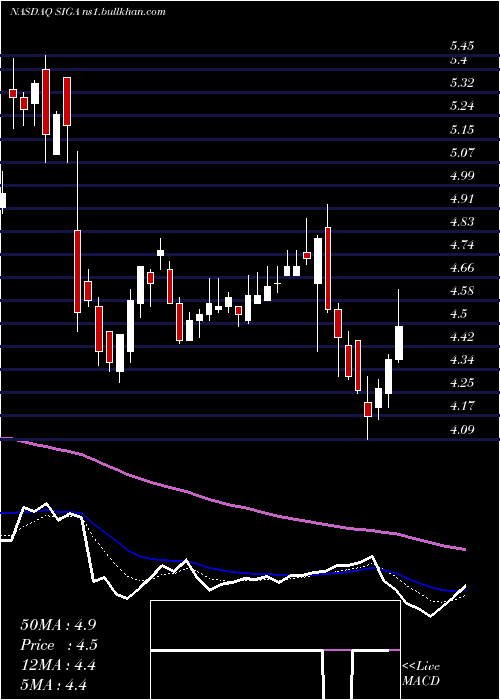Screen dimensions: 500x700
Task: Click the 4.17 price axis label
Action: pyautogui.click(x=462, y=406)
